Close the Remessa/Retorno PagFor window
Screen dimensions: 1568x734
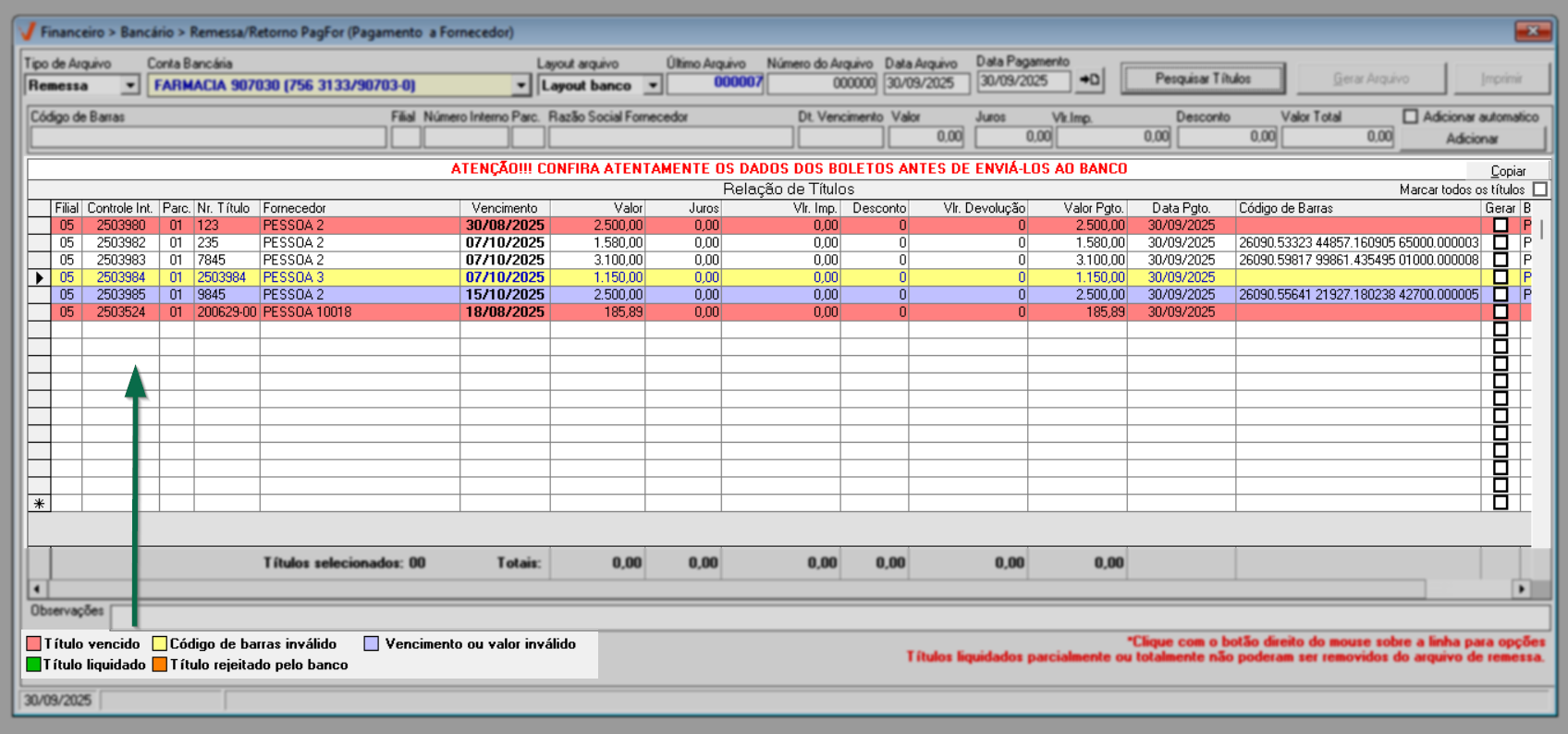[x=1532, y=31]
